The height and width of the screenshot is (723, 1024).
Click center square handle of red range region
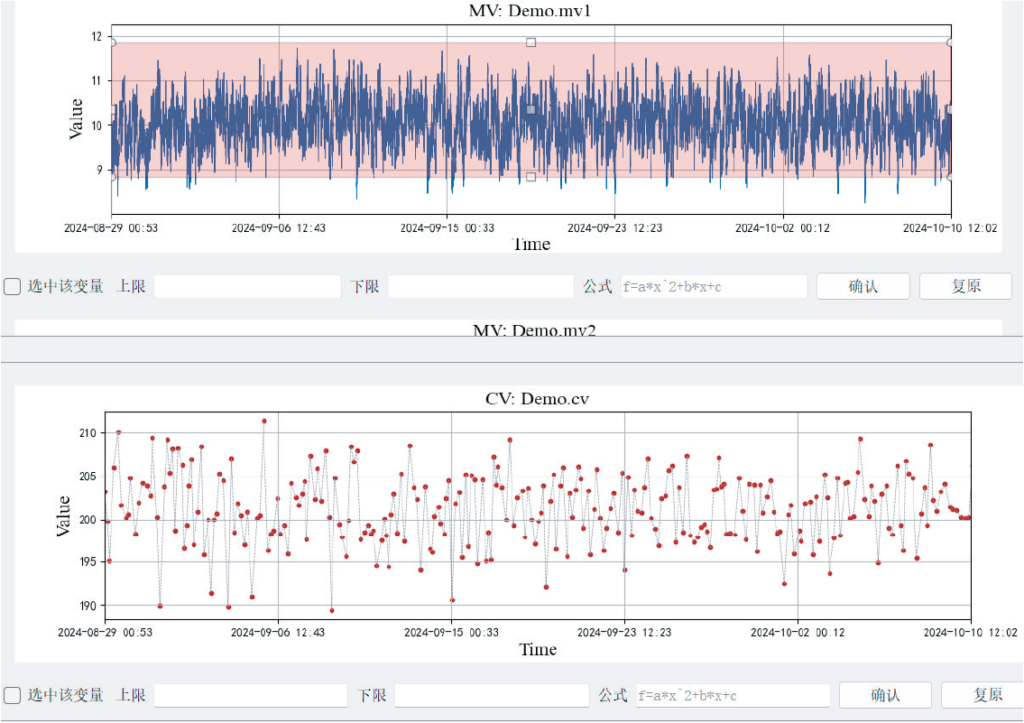coord(531,110)
